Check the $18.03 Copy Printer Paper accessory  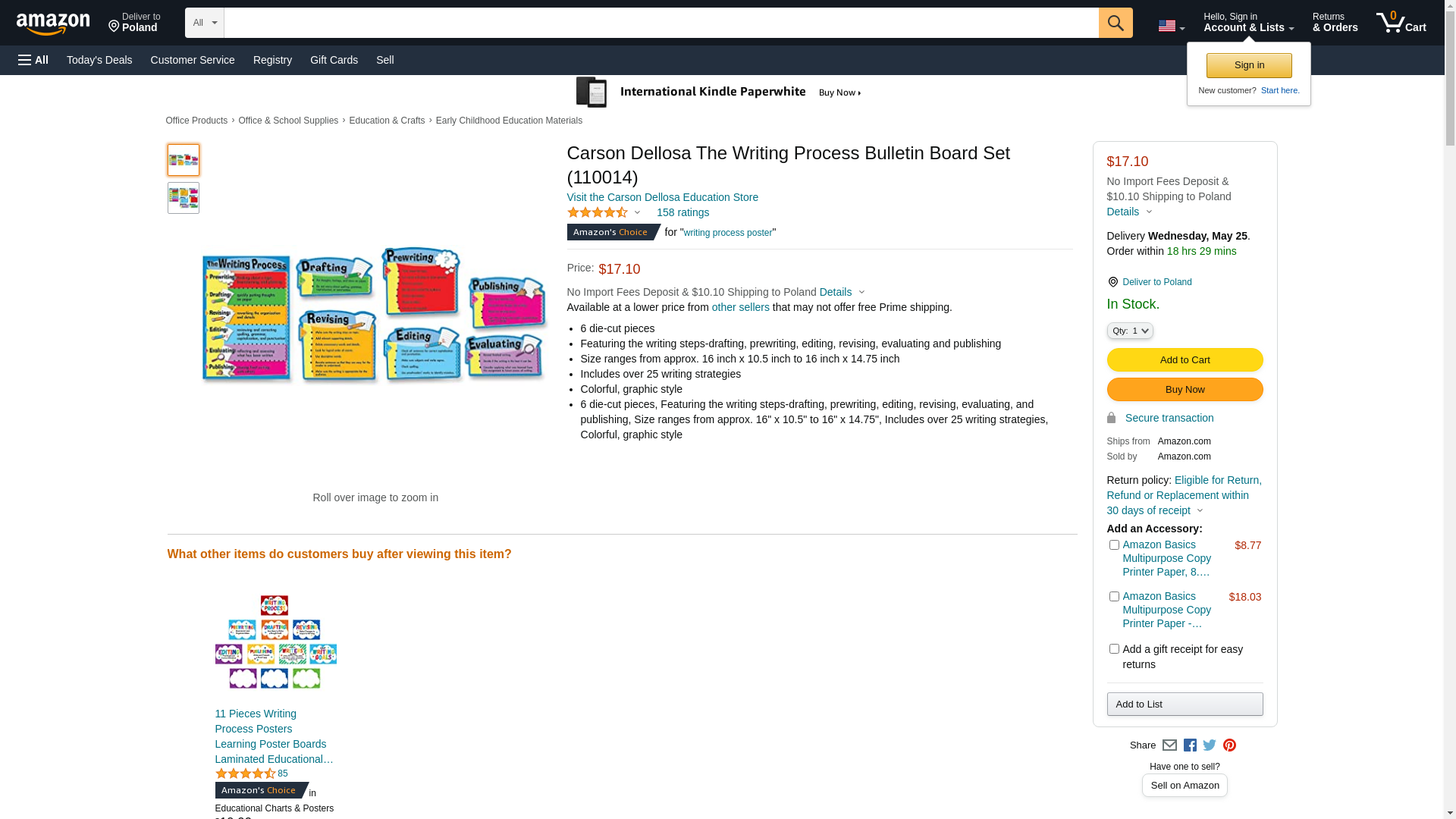pos(1114,597)
